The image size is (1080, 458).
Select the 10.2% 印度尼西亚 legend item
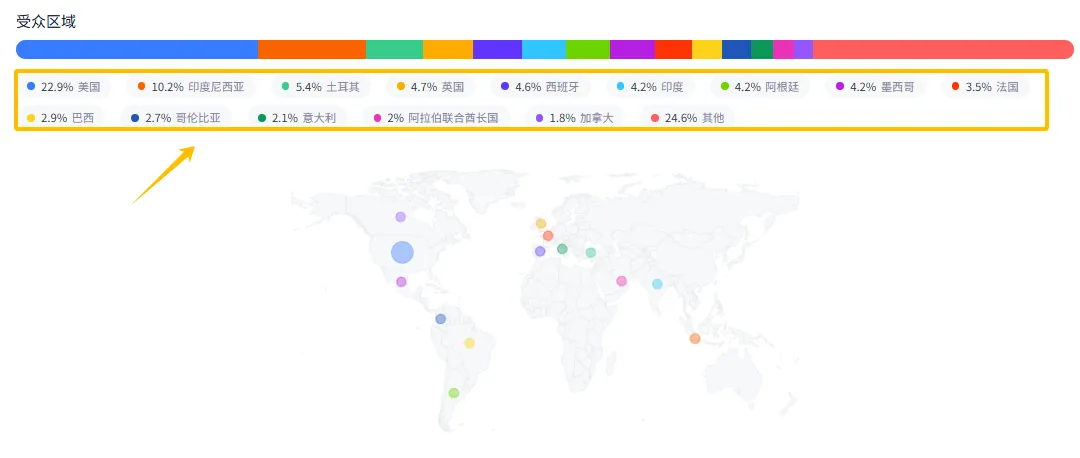pyautogui.click(x=191, y=87)
